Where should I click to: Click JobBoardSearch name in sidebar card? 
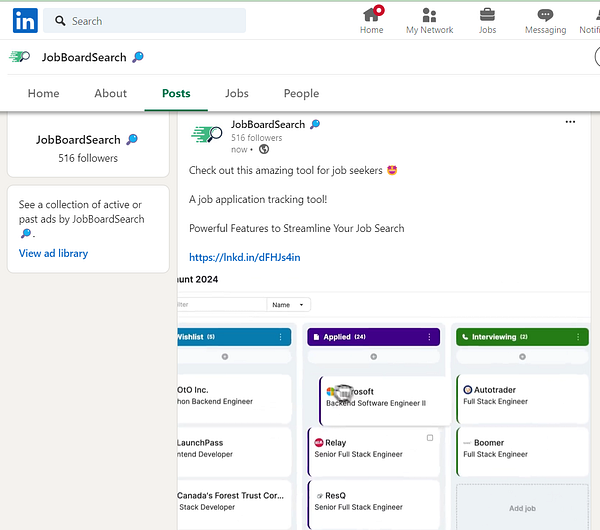78,140
